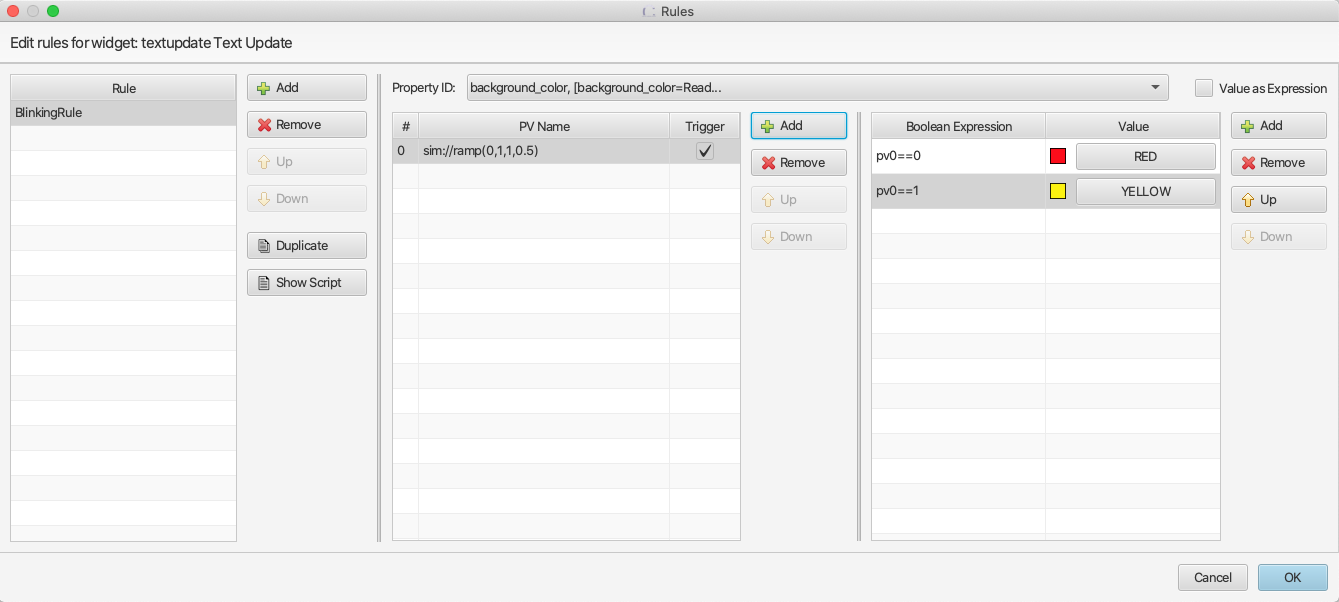The image size is (1339, 602).
Task: Cancel the Rules dialog
Action: [x=1212, y=578]
